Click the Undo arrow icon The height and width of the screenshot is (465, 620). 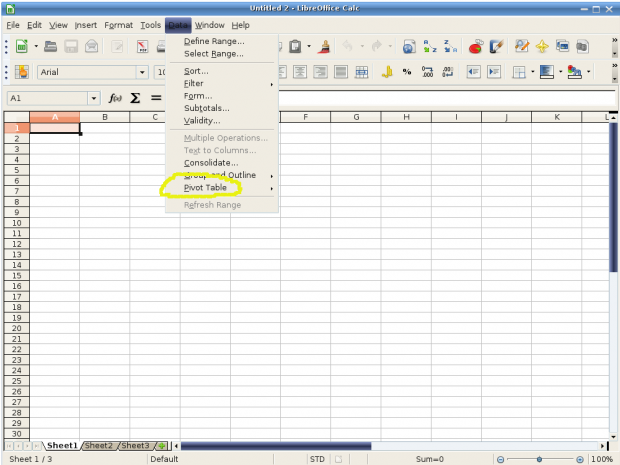[348, 46]
